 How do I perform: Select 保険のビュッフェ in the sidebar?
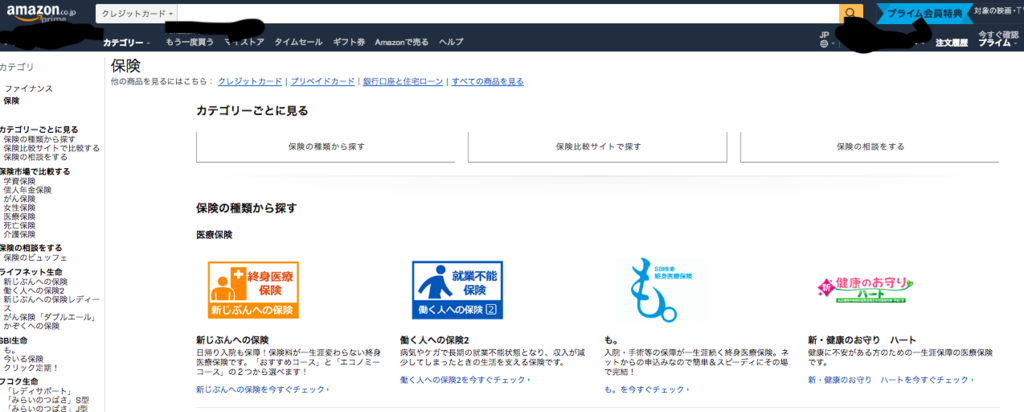[33, 258]
